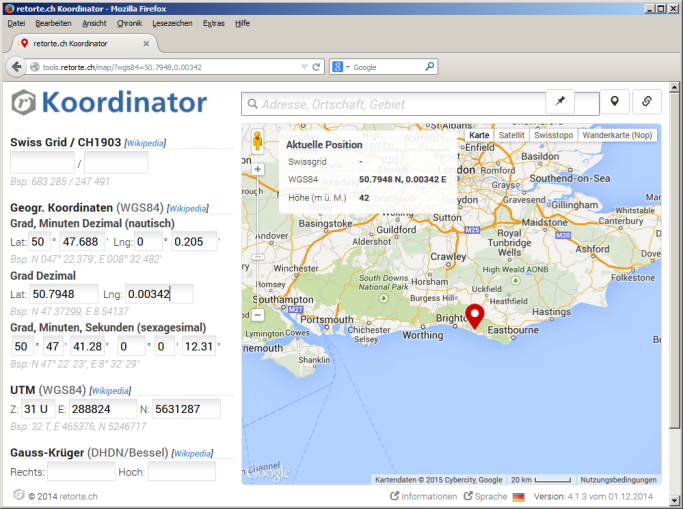Open the Swiss Grid Wikipedia link
Viewport: 683px width, 509px height.
(145, 143)
